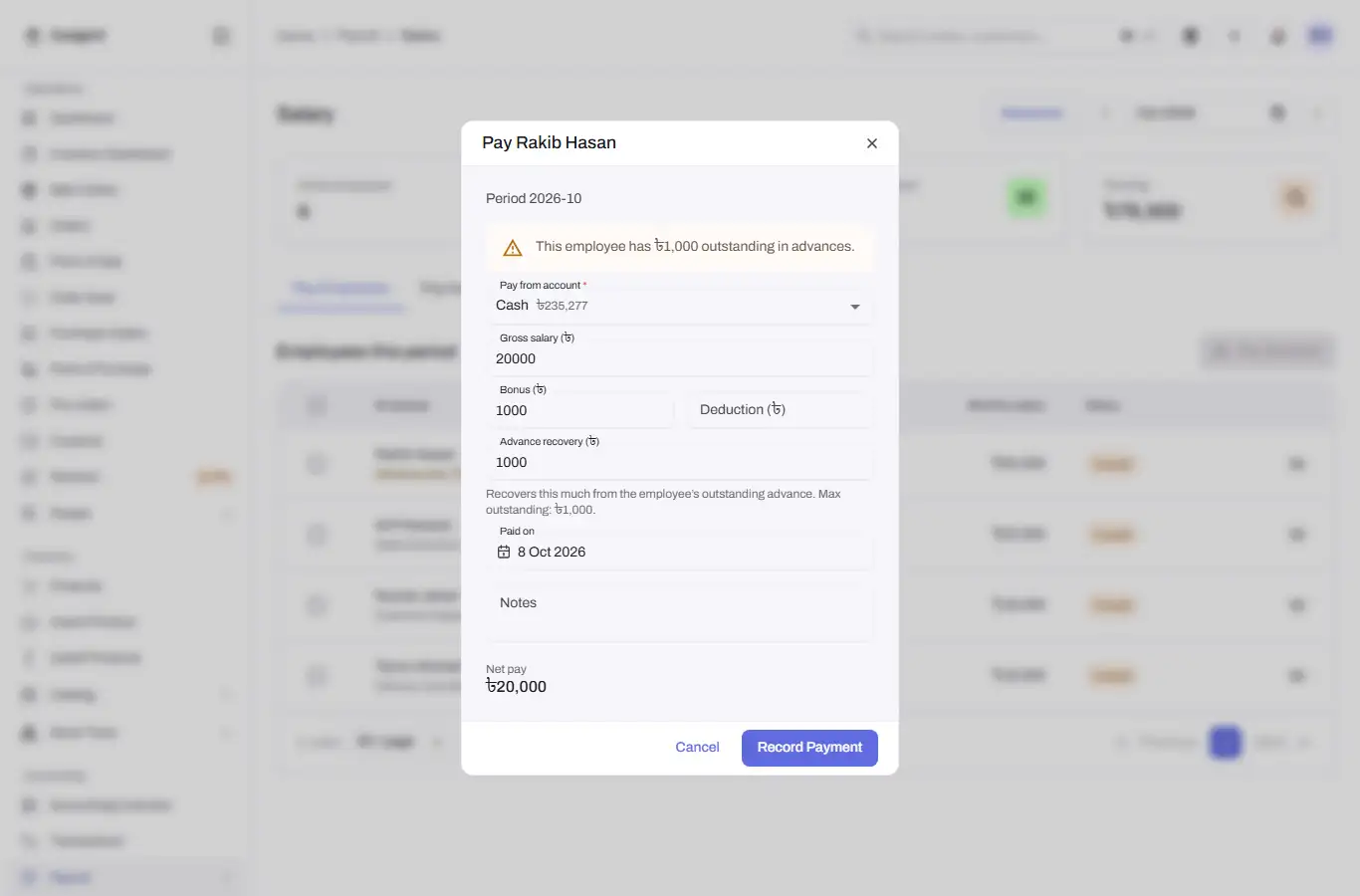Click the Net pay ৳20,000 amount

516,687
